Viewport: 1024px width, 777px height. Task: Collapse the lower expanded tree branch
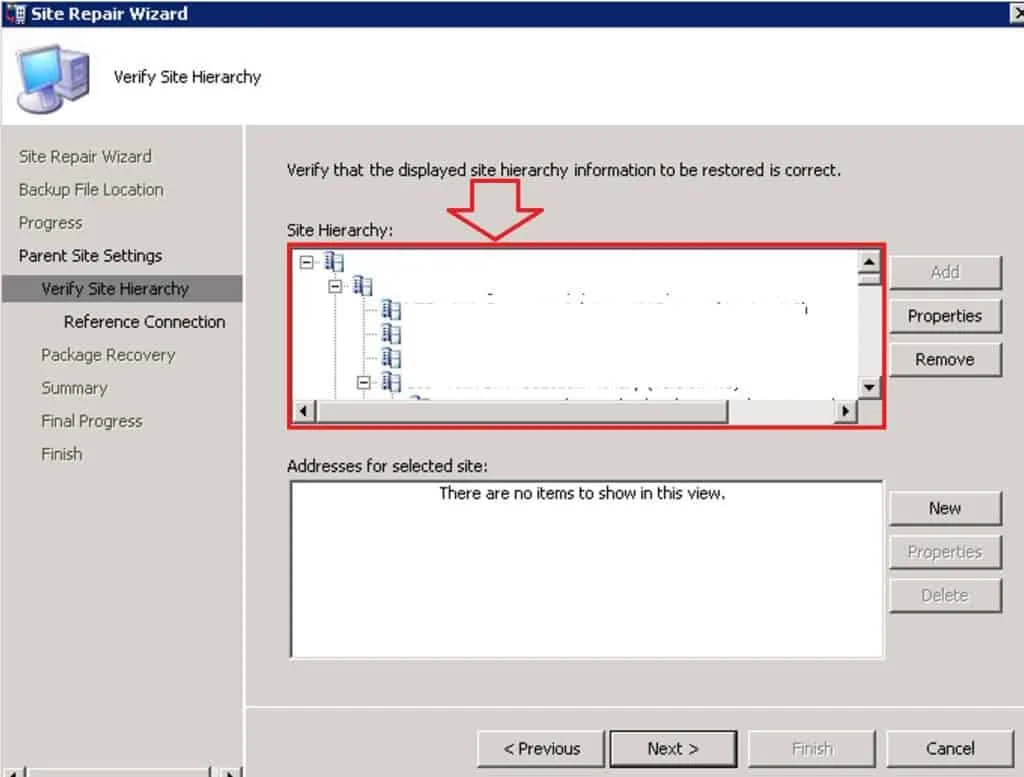click(363, 383)
